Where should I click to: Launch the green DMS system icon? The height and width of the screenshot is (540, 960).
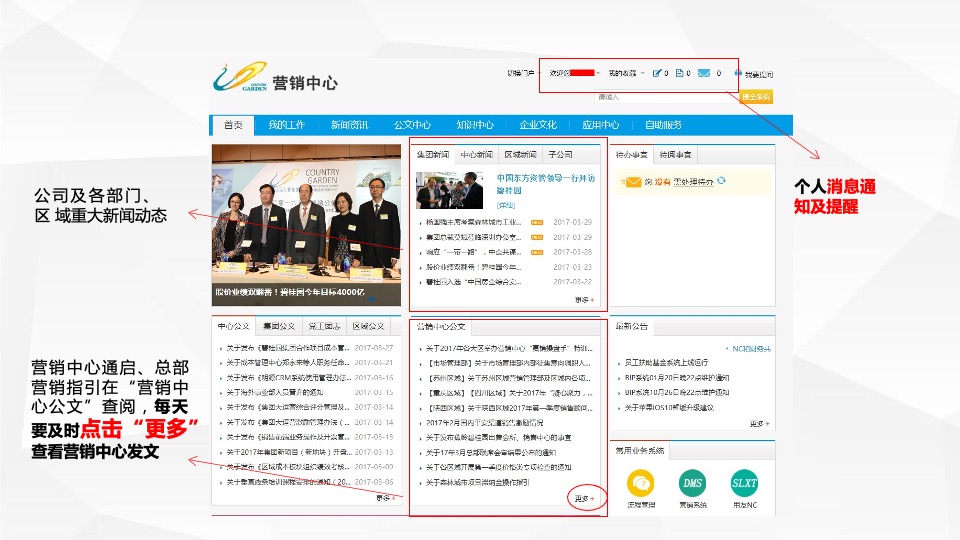coord(692,483)
